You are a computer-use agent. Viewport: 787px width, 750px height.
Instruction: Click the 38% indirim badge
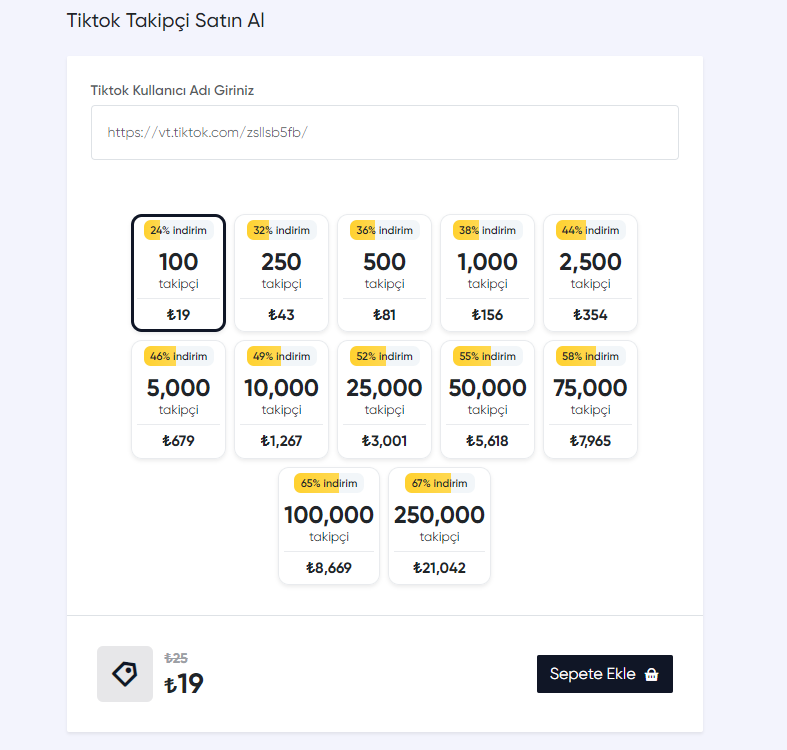pos(487,230)
